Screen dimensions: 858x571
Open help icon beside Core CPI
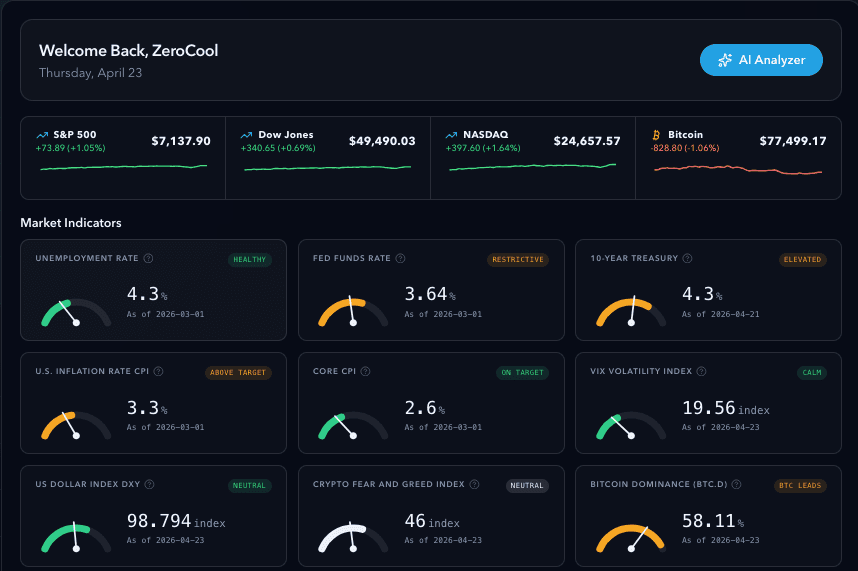[x=366, y=371]
